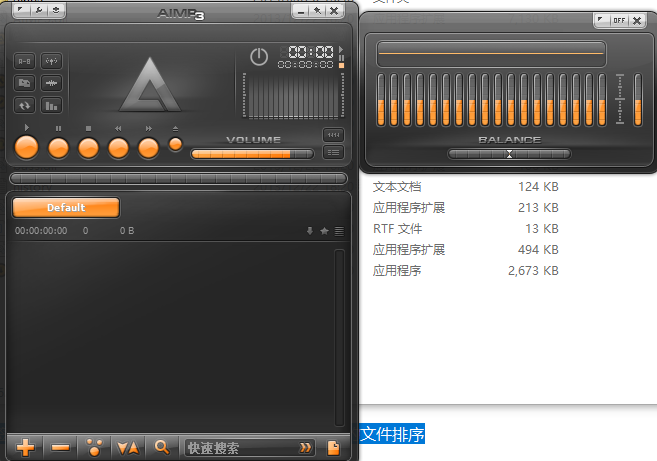Select the 文本文档 124 KB row
This screenshot has width=657, height=461.
coord(466,186)
